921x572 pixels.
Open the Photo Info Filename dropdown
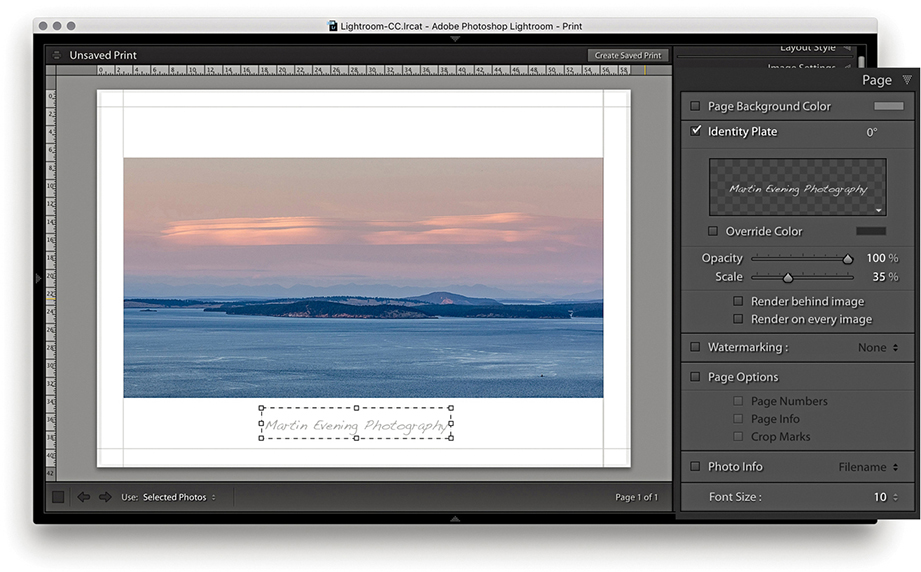[868, 467]
